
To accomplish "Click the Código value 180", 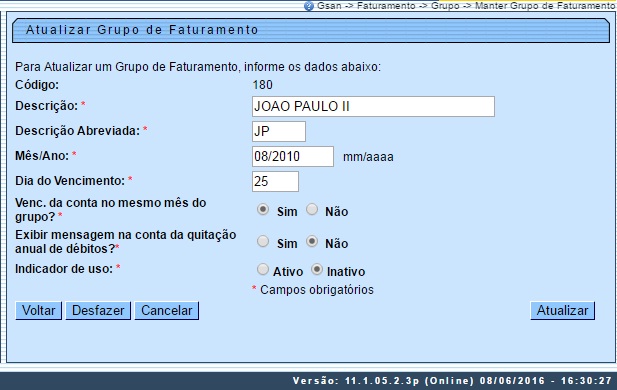I will 262,85.
